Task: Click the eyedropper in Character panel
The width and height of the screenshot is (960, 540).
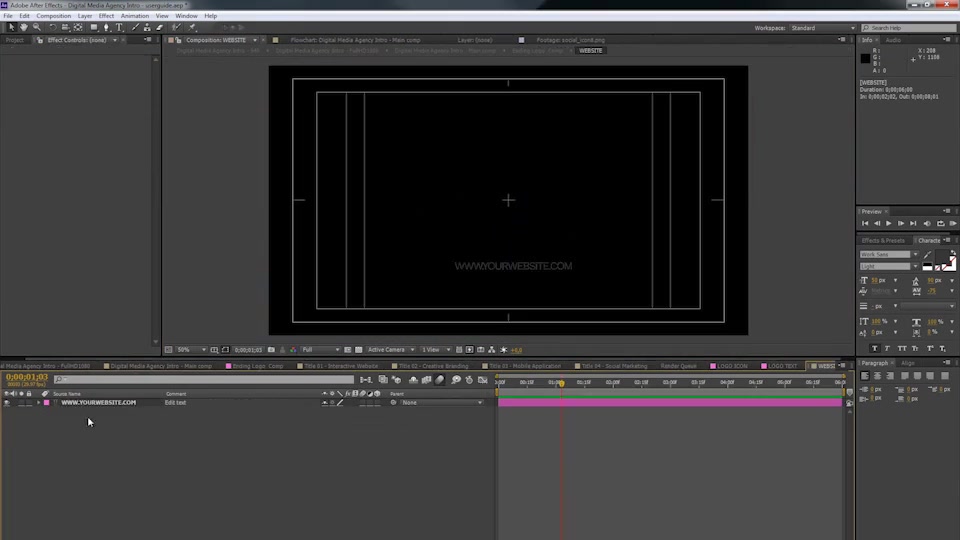Action: (x=928, y=255)
